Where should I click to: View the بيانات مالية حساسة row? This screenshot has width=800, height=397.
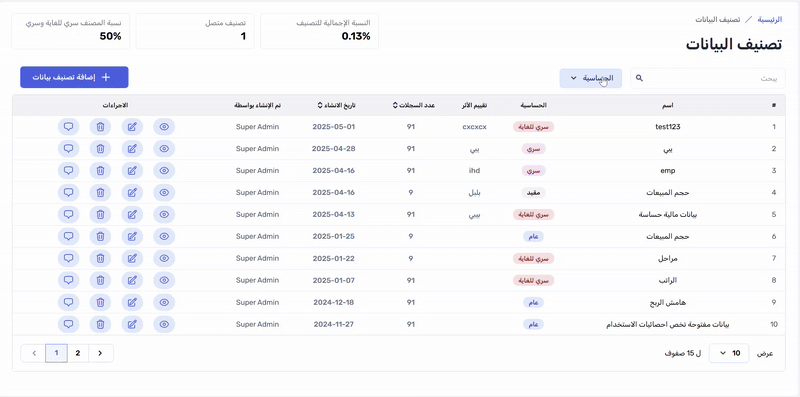click(164, 214)
